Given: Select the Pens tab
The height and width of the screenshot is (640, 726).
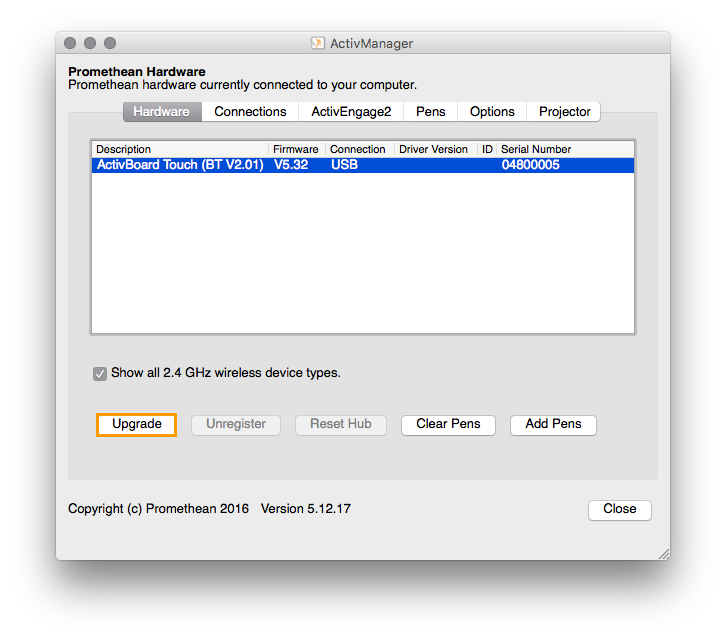Looking at the screenshot, I should tap(431, 112).
